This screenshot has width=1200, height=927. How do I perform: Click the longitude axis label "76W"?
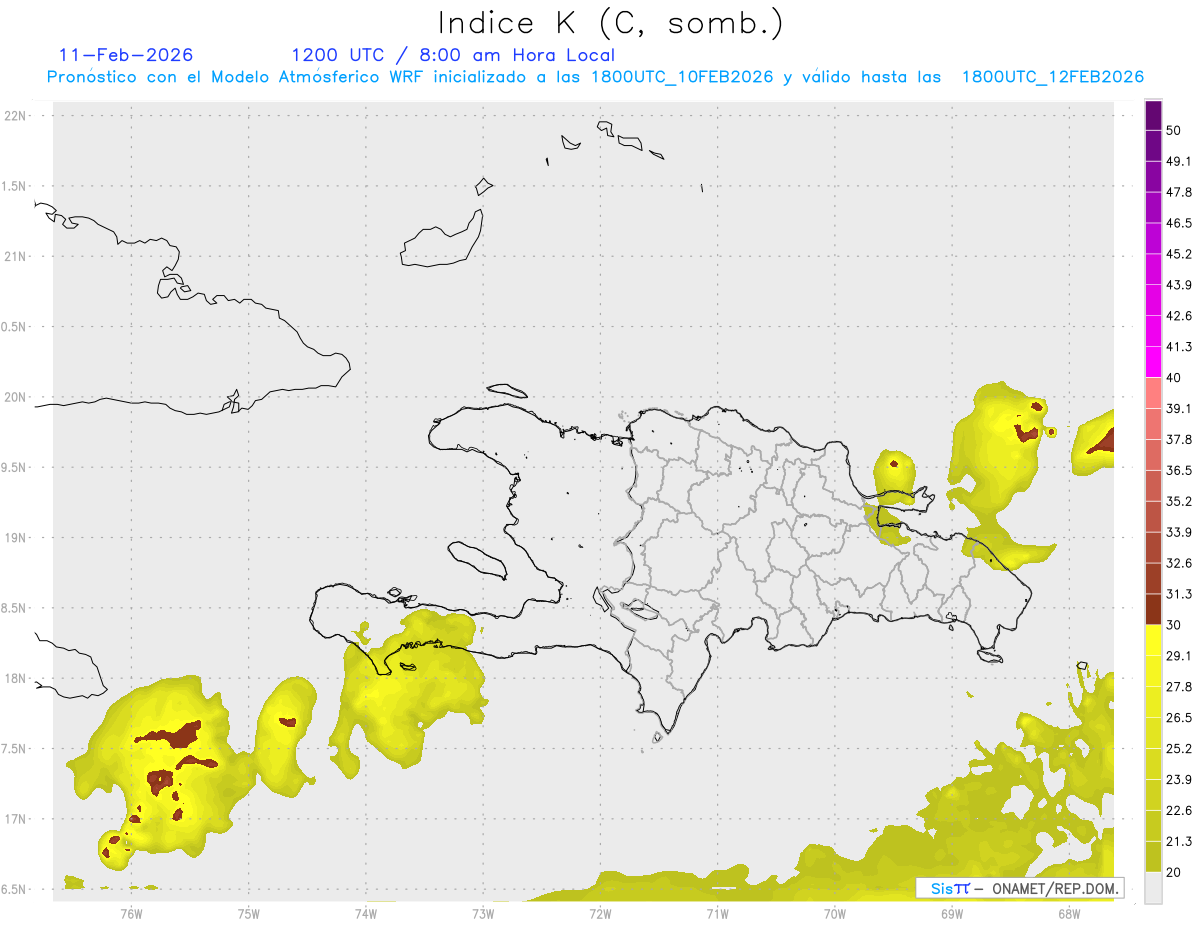tap(132, 914)
